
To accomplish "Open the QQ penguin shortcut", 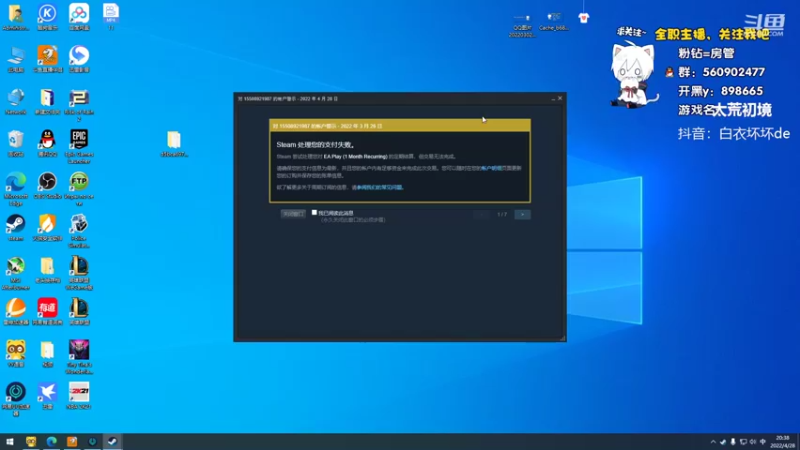I will (x=47, y=143).
